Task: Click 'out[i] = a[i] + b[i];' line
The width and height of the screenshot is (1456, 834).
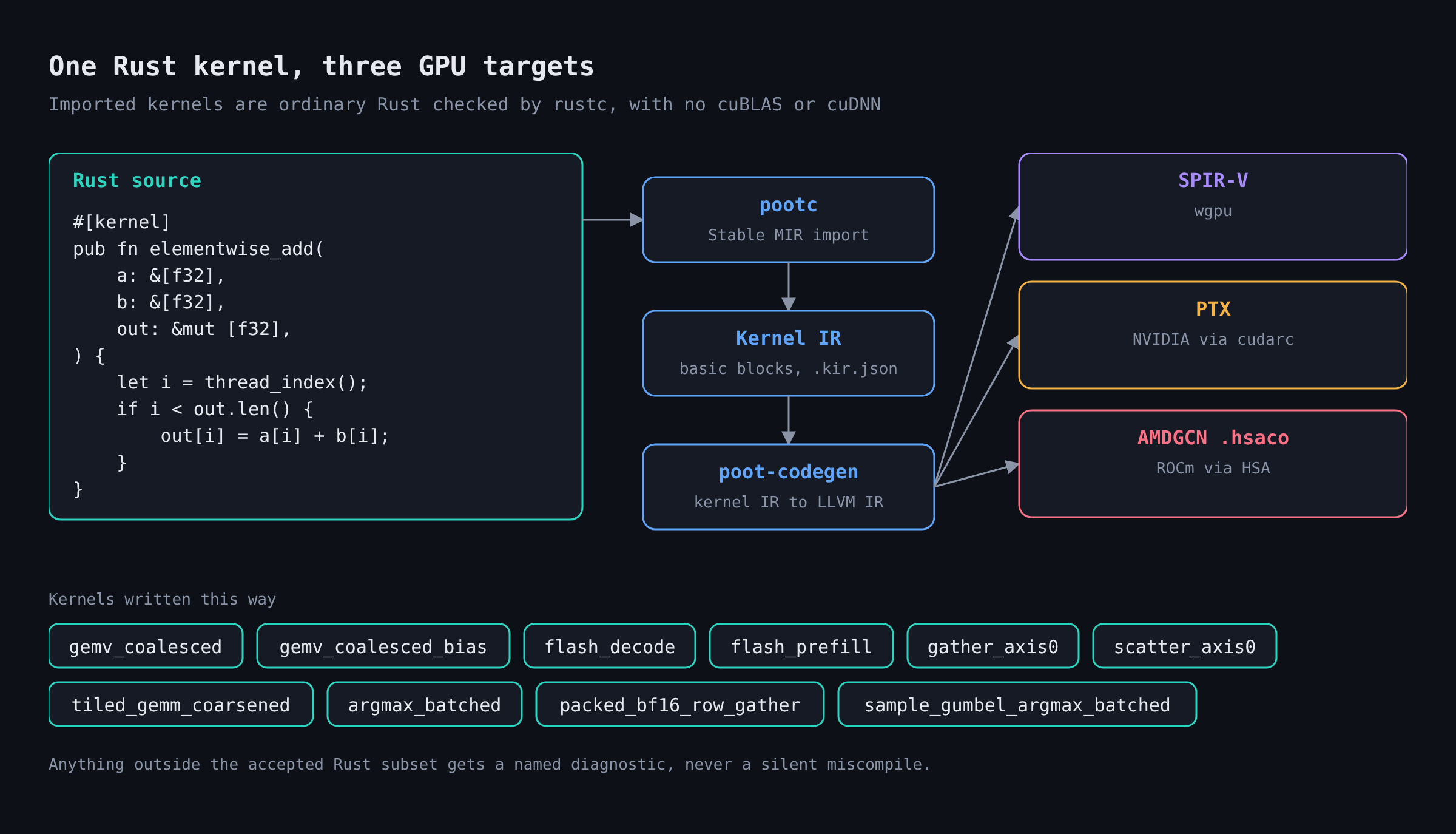Action: click(x=275, y=436)
